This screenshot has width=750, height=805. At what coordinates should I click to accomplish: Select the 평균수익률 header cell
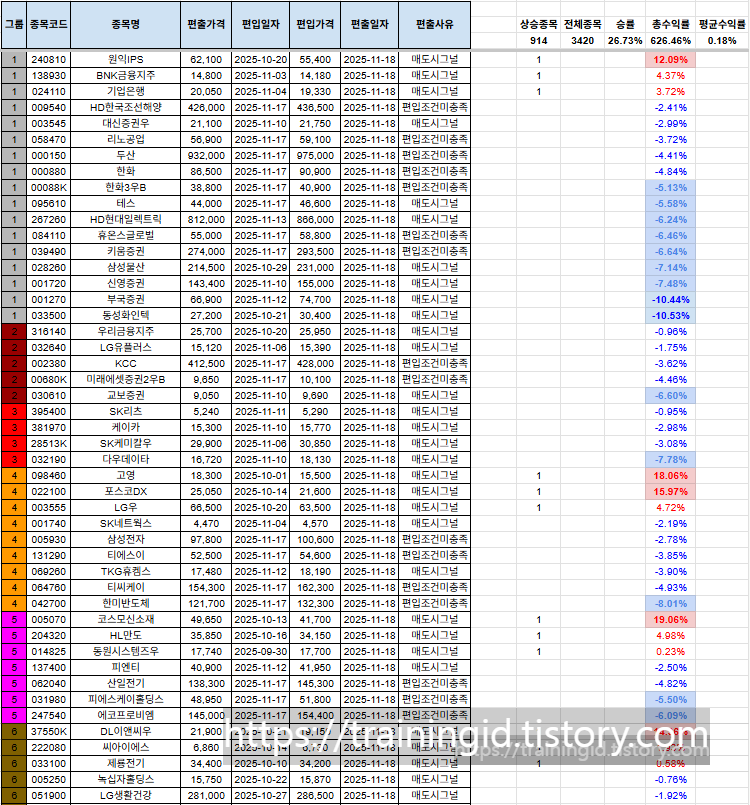tap(722, 24)
